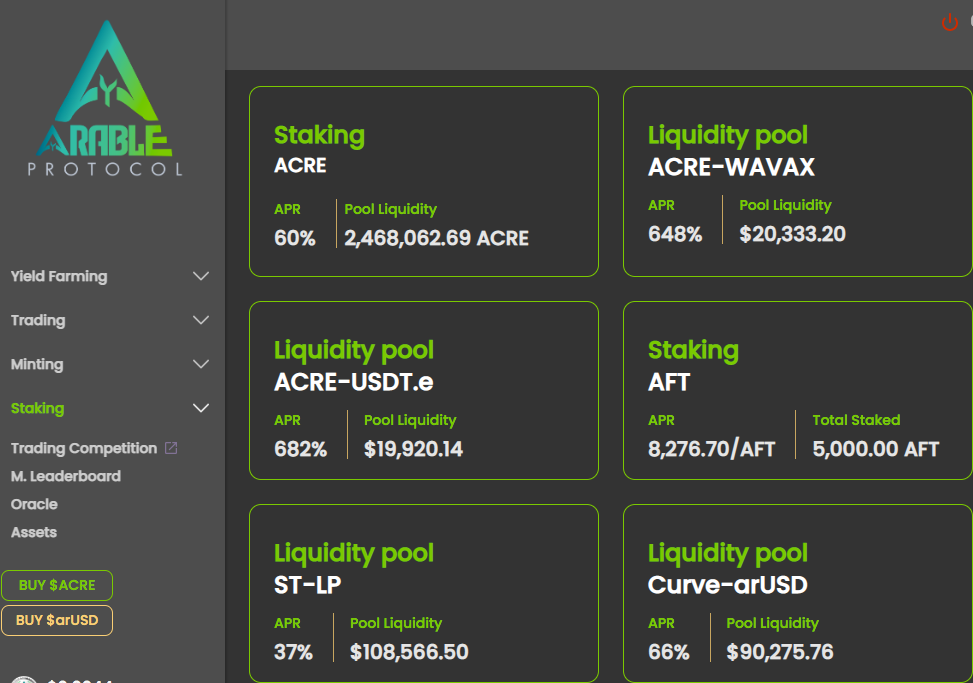Open the ACRE Staking card
This screenshot has height=683, width=973.
pos(424,181)
